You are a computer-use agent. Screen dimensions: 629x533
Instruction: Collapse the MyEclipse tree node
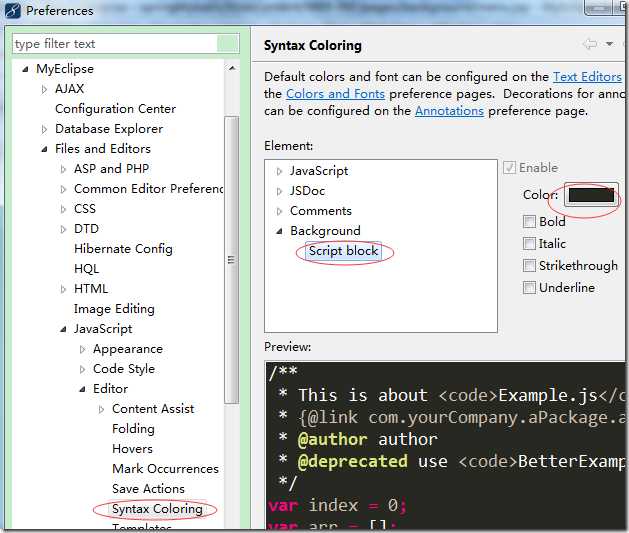(x=26, y=69)
